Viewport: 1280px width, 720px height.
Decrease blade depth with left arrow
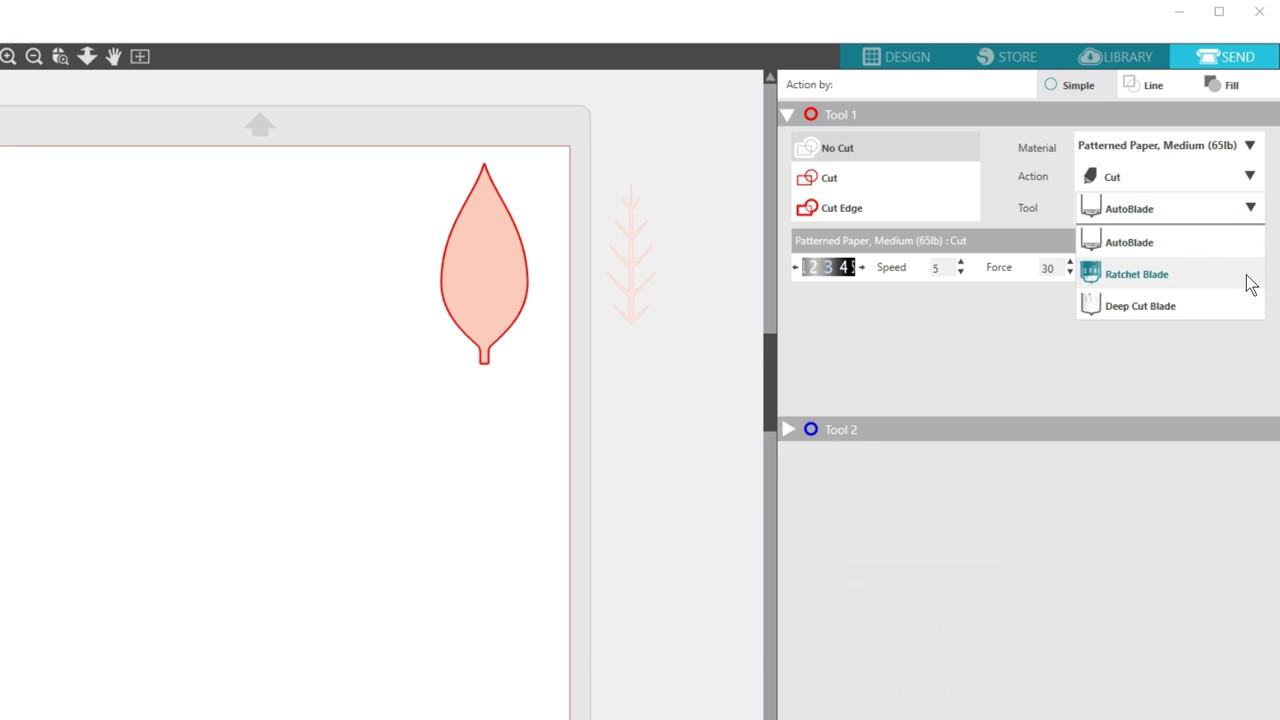click(796, 267)
